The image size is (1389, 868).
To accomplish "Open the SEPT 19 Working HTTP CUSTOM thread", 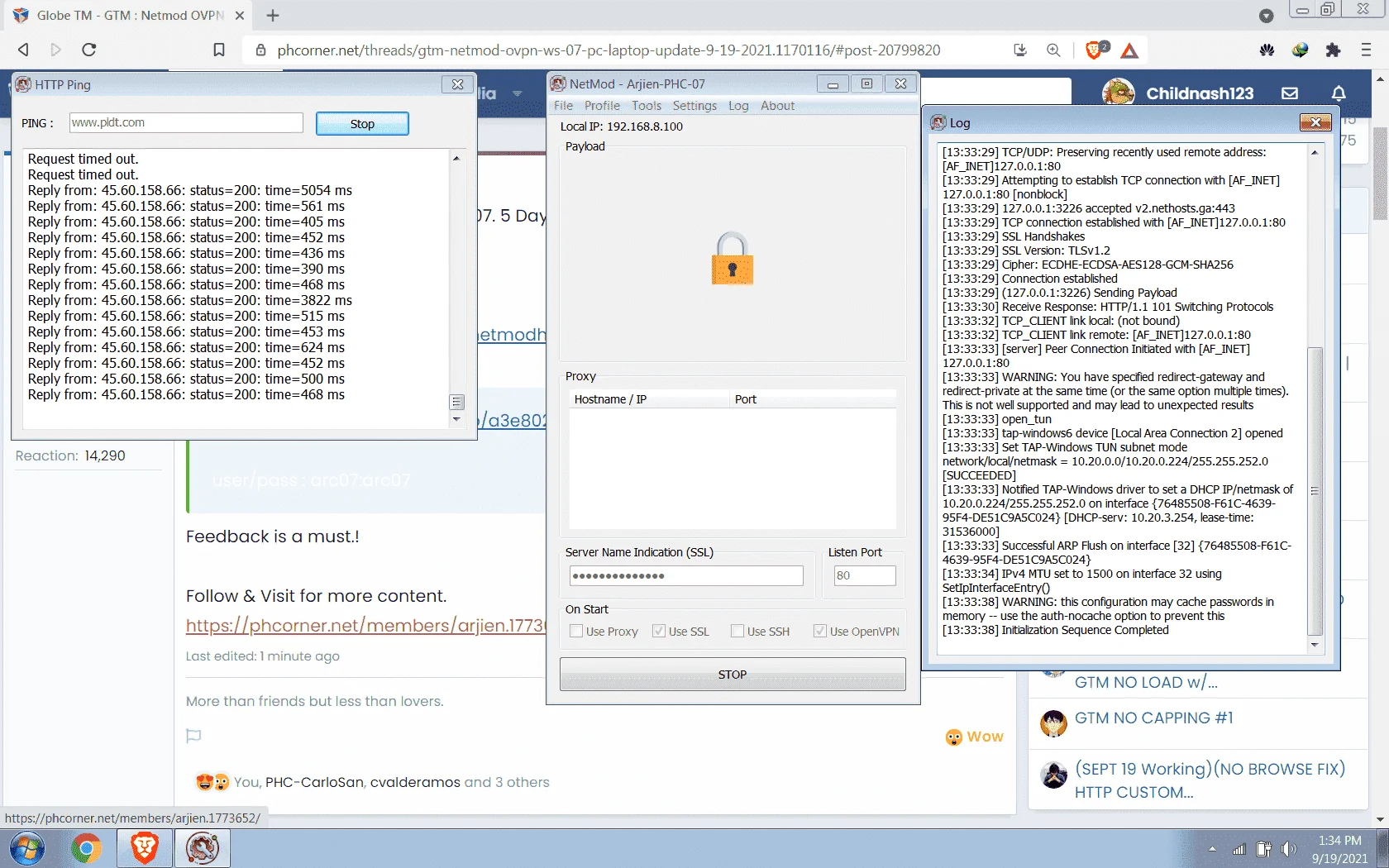I will tap(1210, 780).
